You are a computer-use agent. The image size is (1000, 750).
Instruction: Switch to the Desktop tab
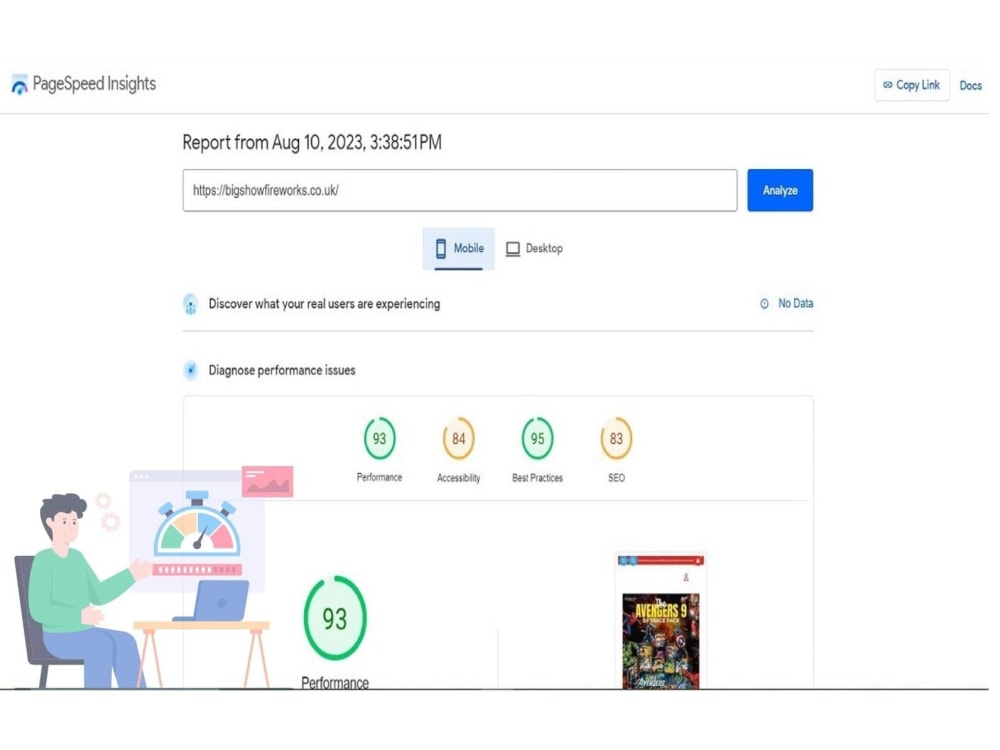tap(534, 248)
